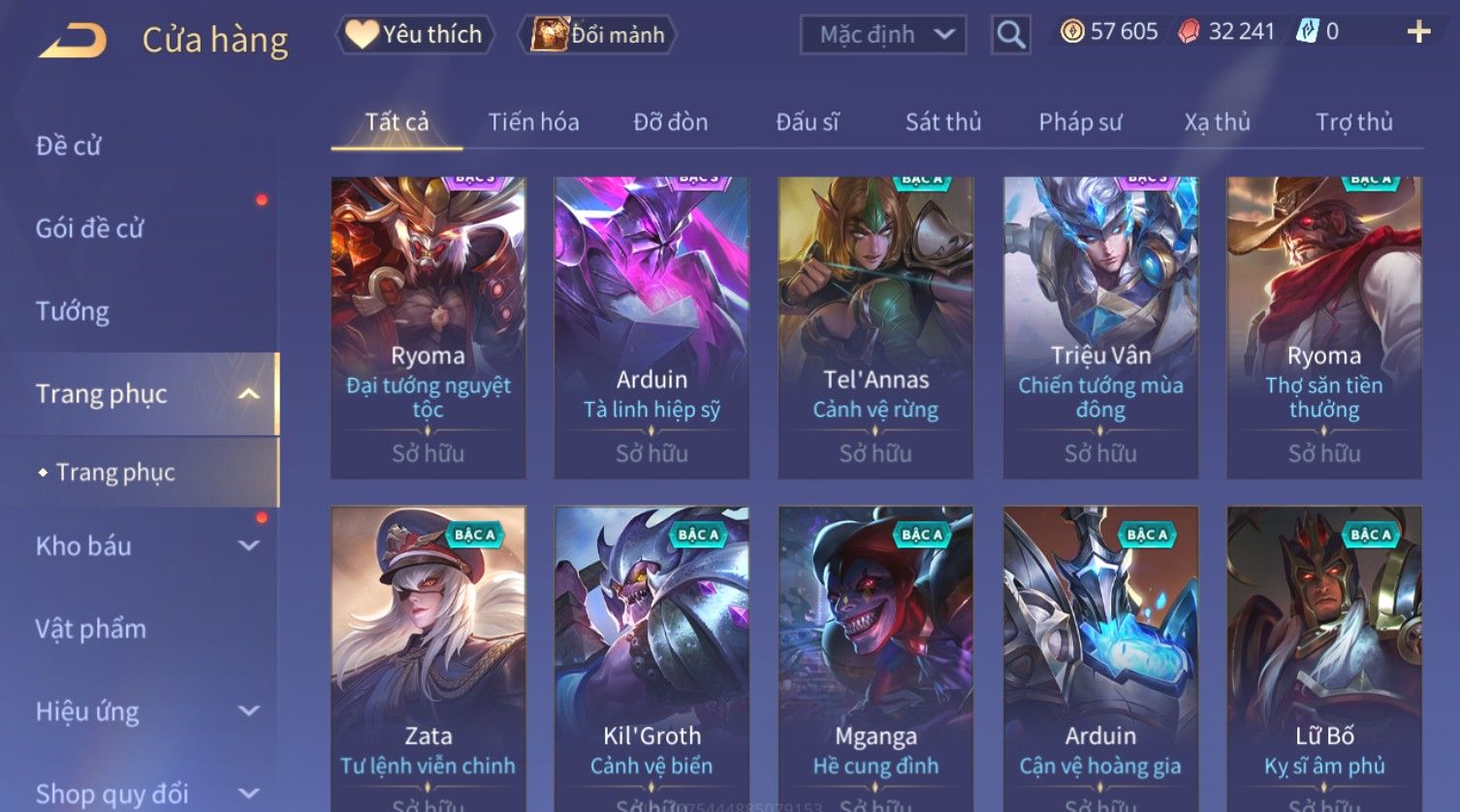Switch to the Sát thủ tab

point(943,122)
